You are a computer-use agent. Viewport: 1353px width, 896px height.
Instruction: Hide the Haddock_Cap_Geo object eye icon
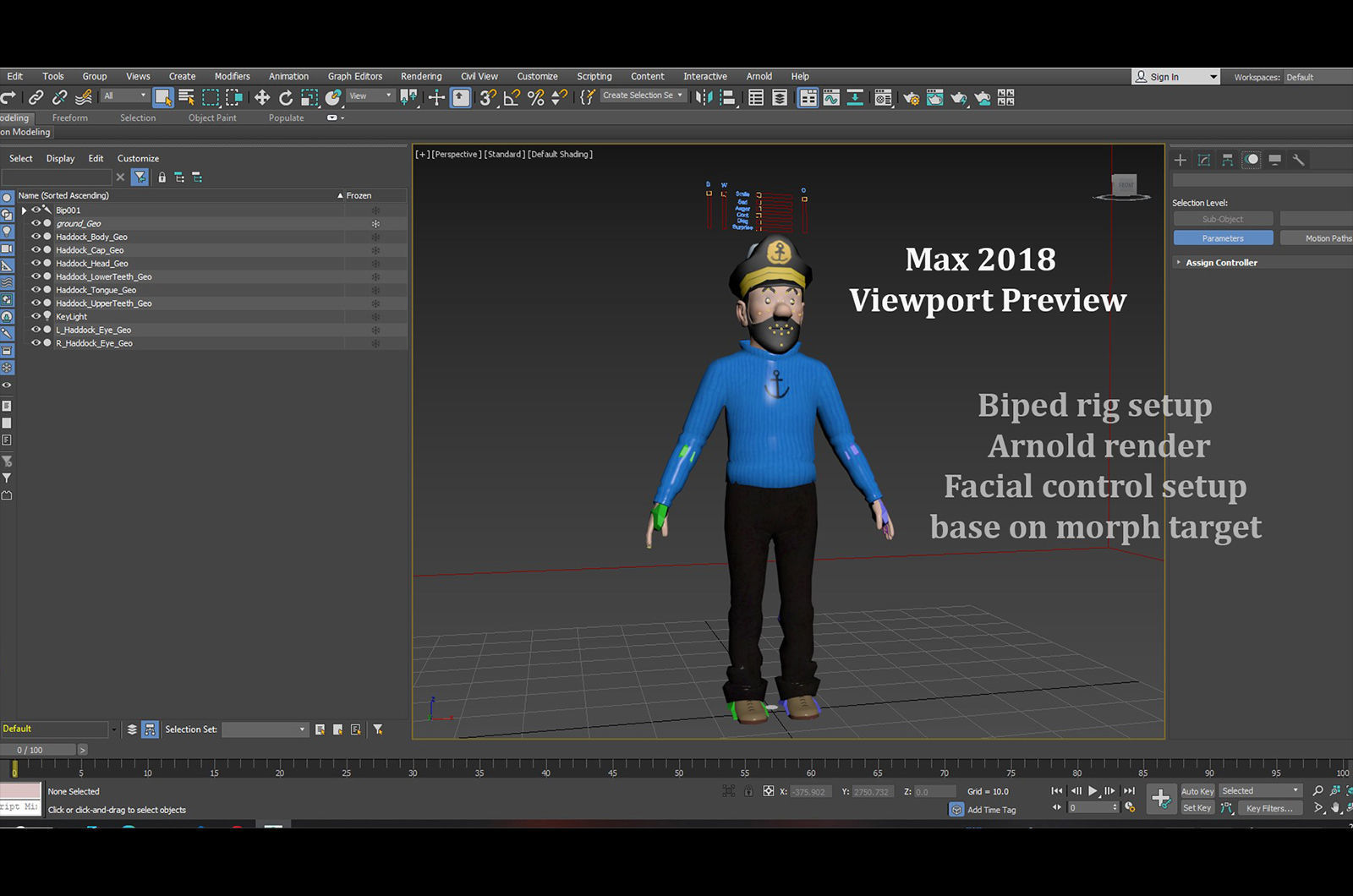[36, 250]
